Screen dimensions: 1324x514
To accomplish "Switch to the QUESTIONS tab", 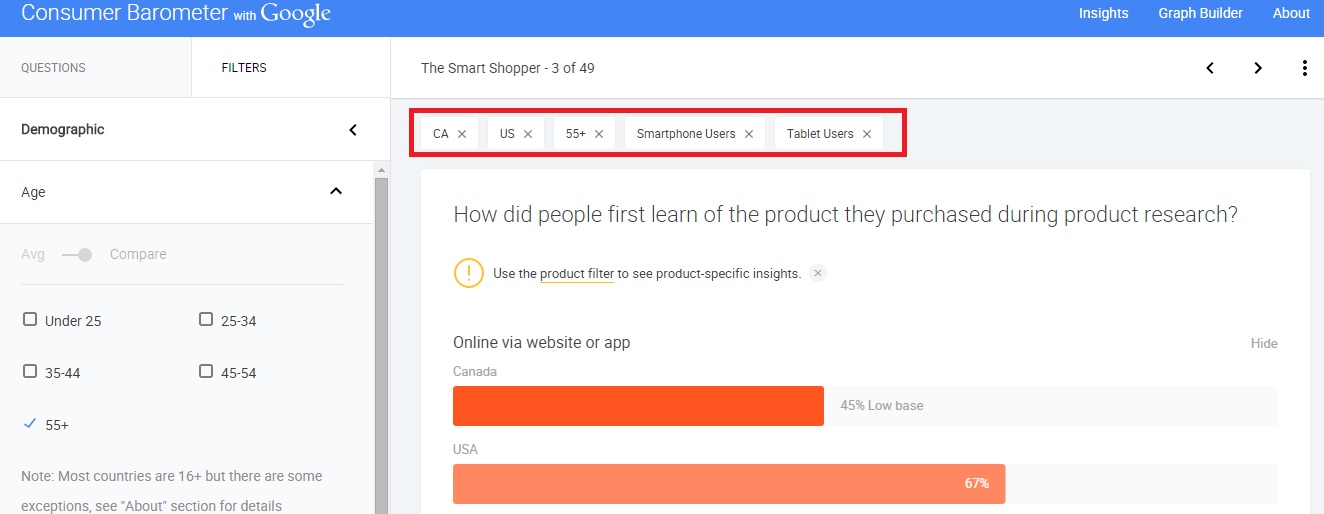I will [53, 68].
